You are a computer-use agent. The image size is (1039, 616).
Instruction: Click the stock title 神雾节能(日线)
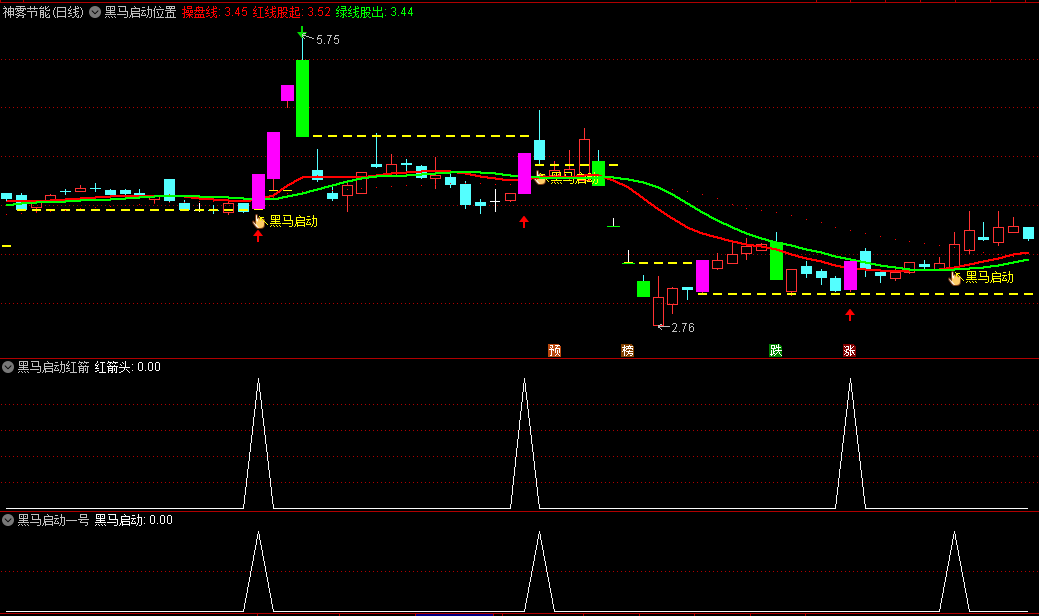pyautogui.click(x=43, y=12)
